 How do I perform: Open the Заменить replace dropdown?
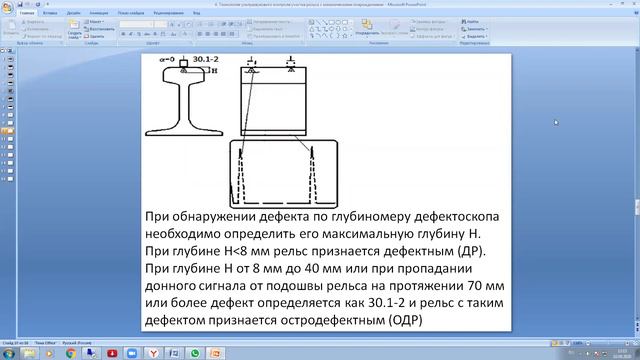tap(474, 29)
